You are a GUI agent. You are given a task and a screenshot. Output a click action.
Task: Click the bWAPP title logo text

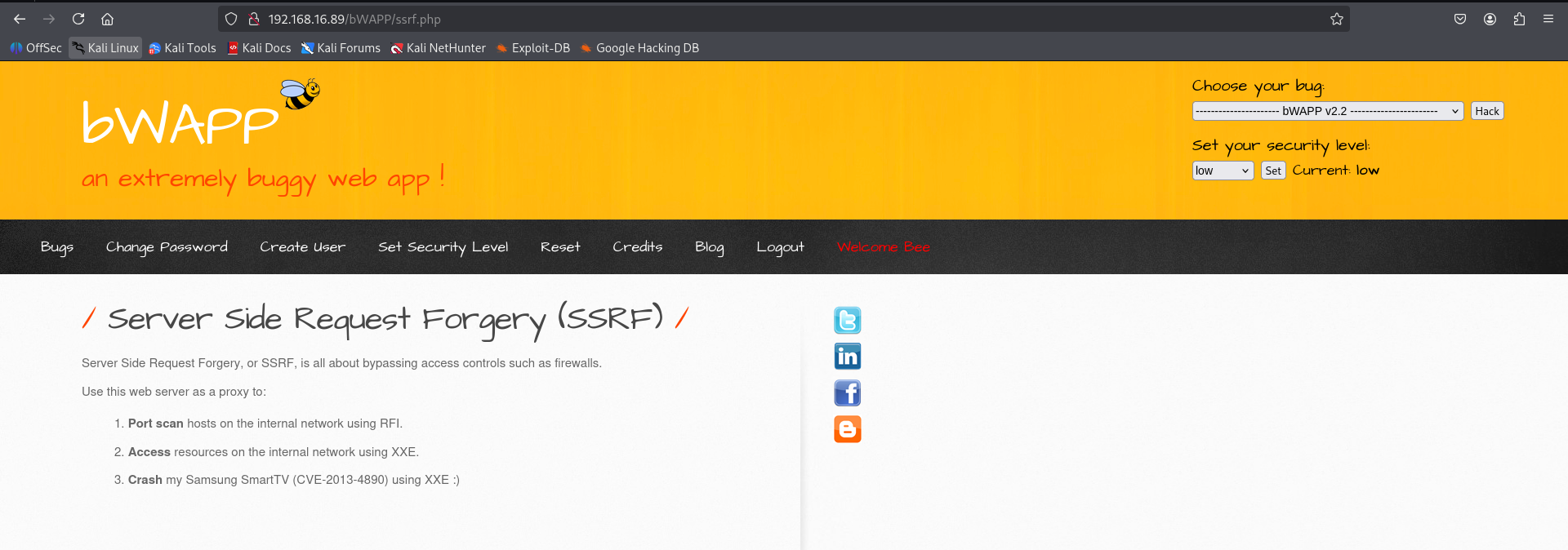(180, 124)
